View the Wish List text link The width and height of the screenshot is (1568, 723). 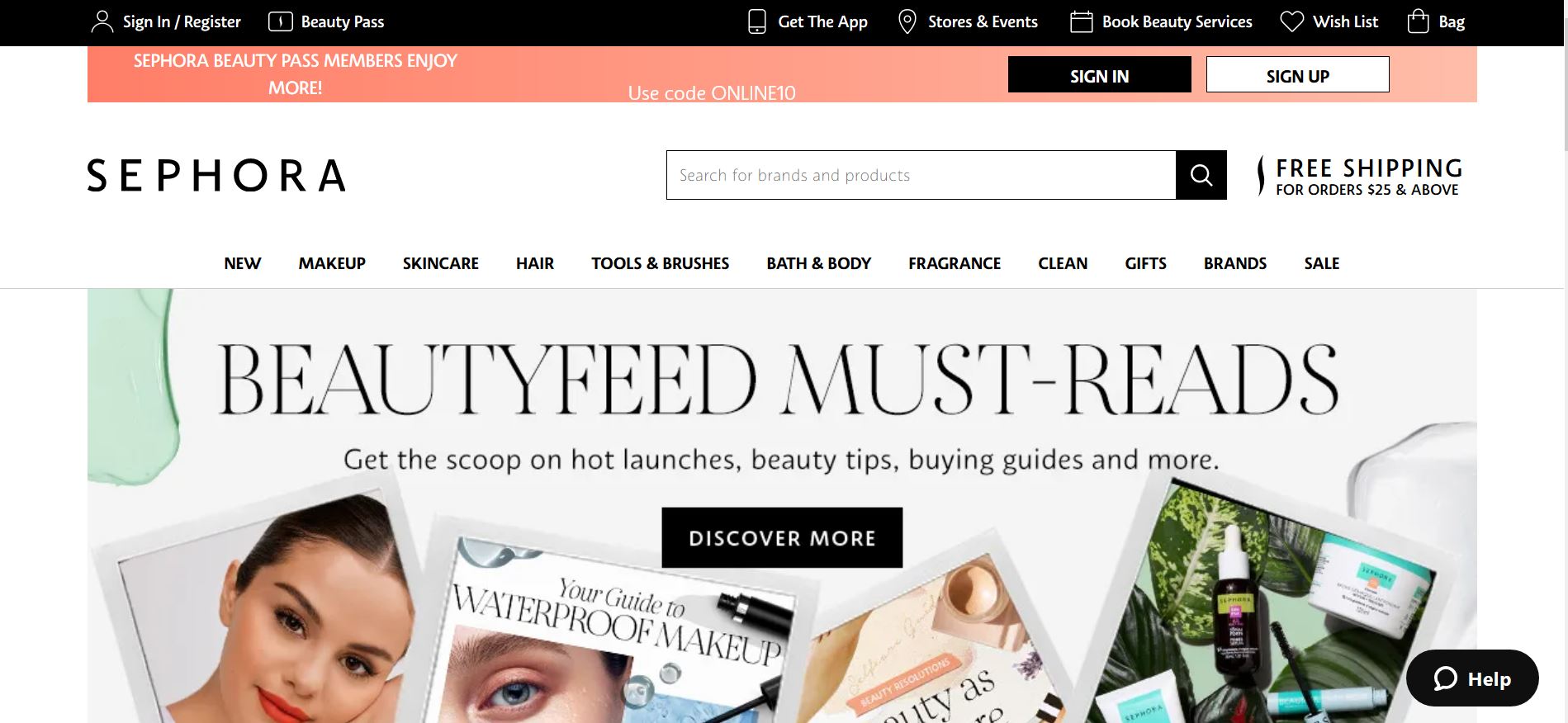coord(1346,21)
